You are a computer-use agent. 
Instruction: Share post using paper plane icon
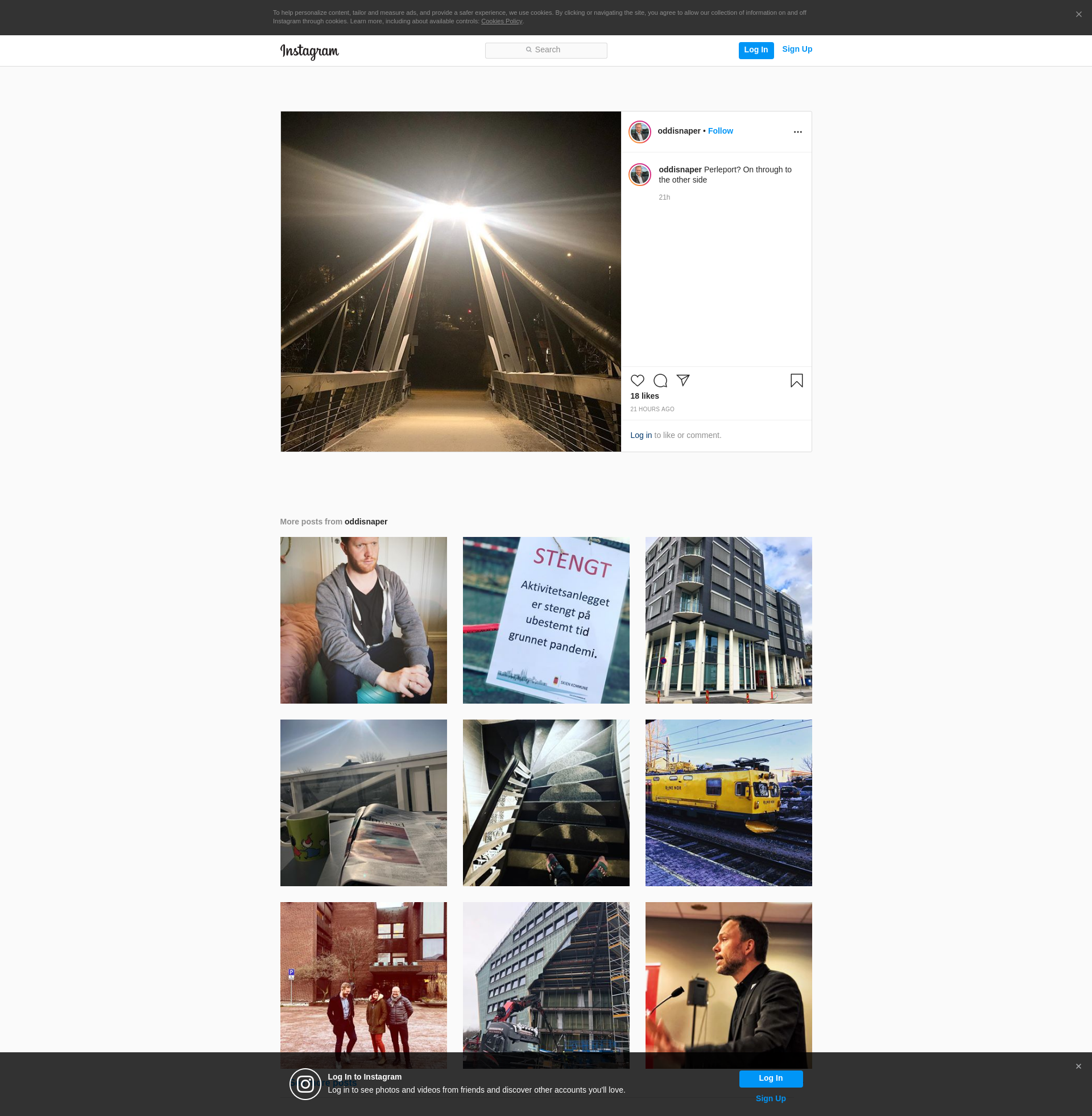point(682,380)
